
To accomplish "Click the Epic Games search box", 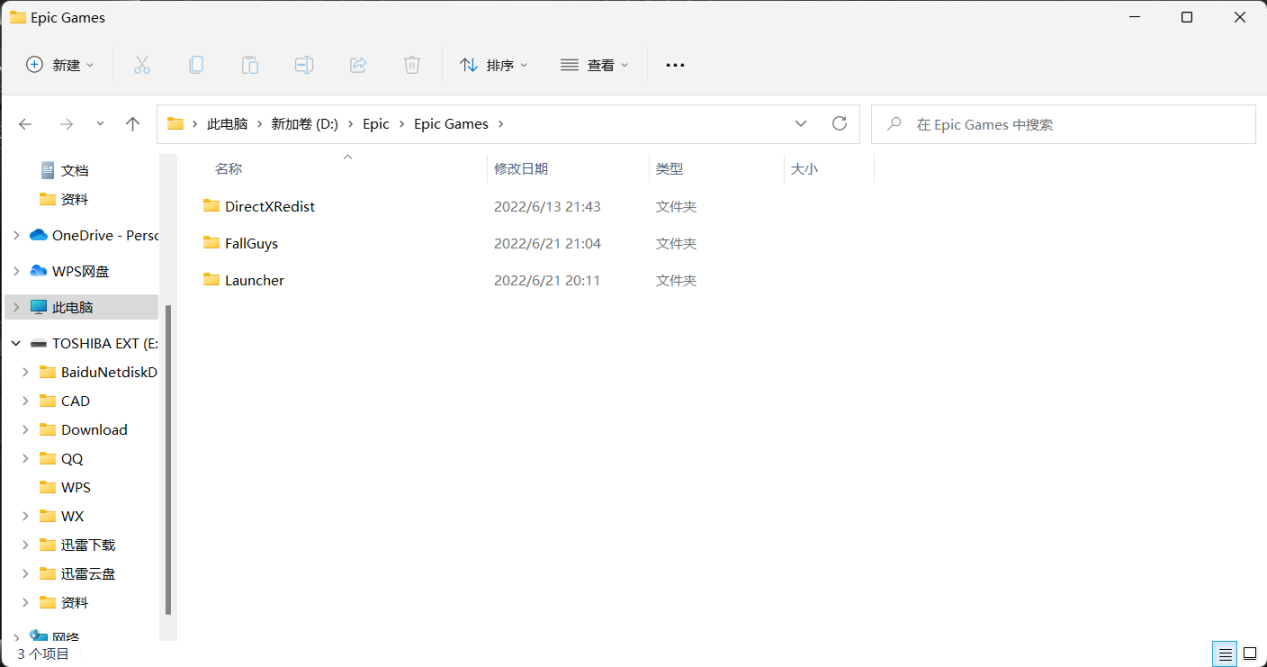I will 1063,124.
